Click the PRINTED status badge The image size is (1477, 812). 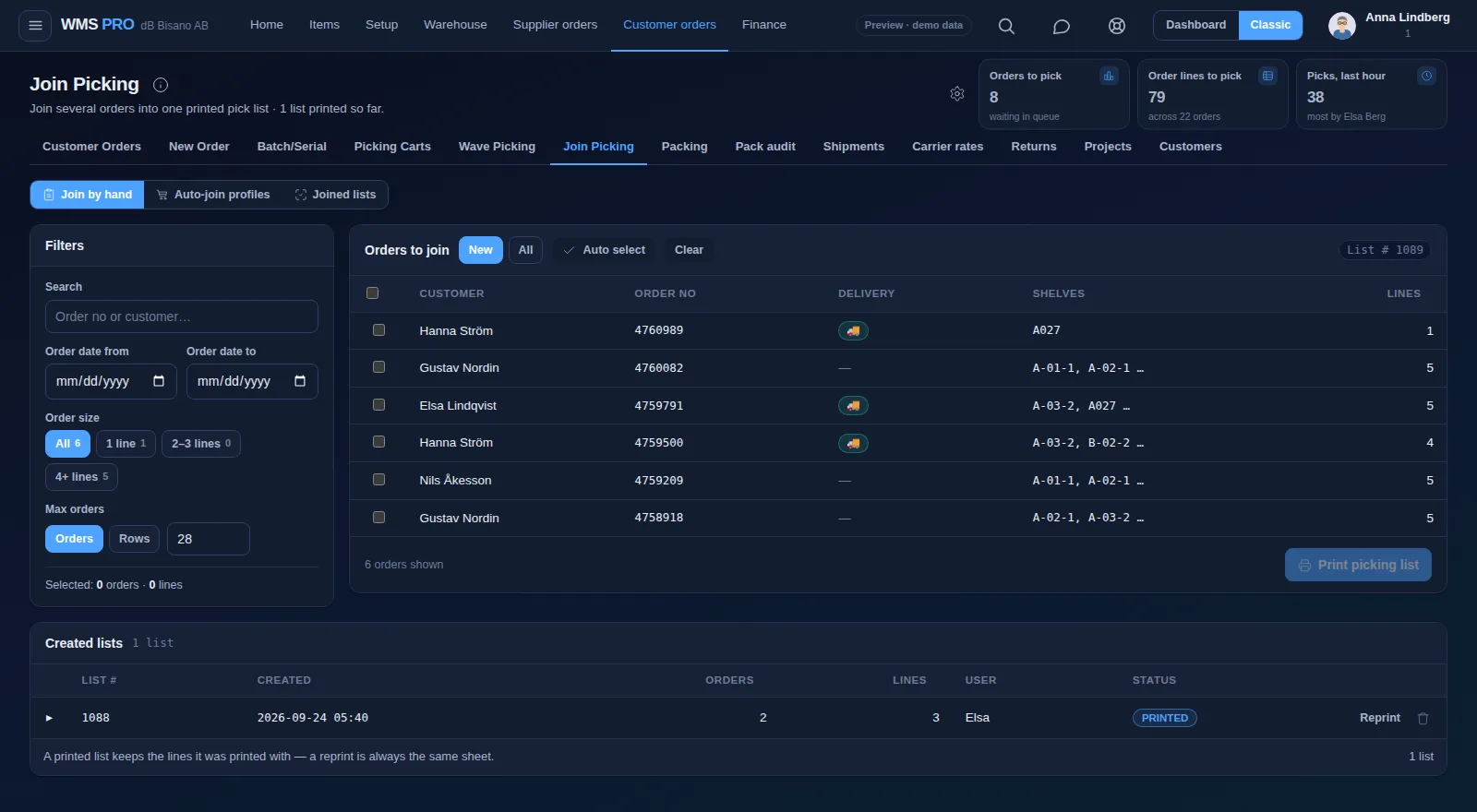coord(1164,718)
